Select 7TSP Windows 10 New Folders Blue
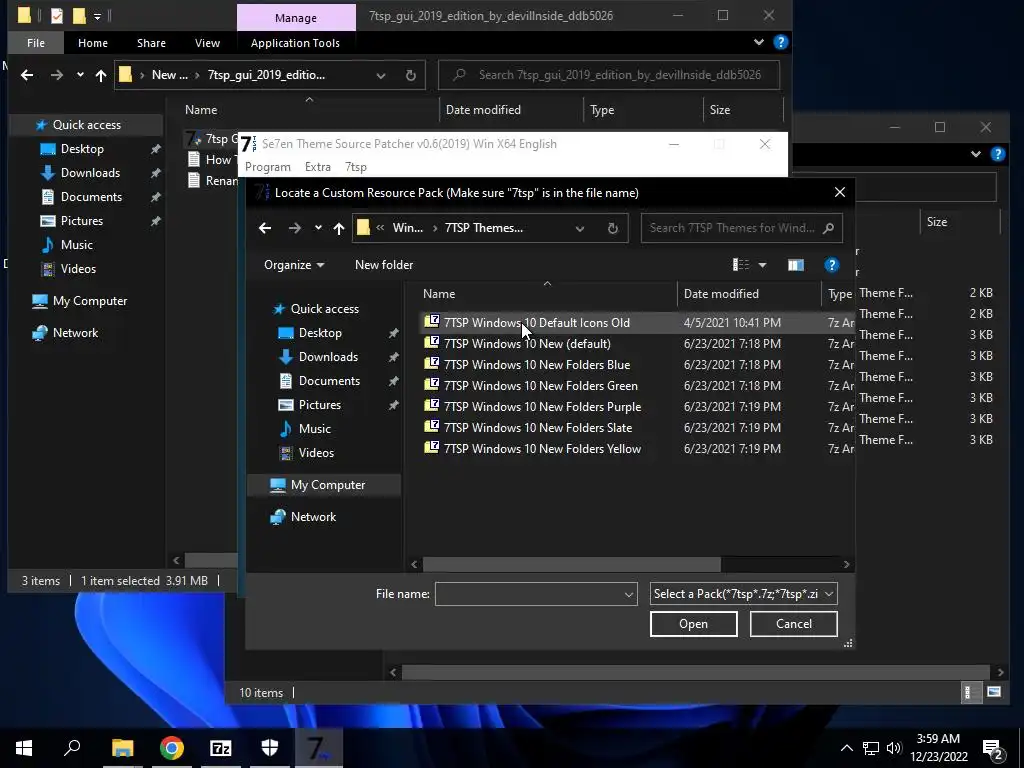 pos(536,364)
